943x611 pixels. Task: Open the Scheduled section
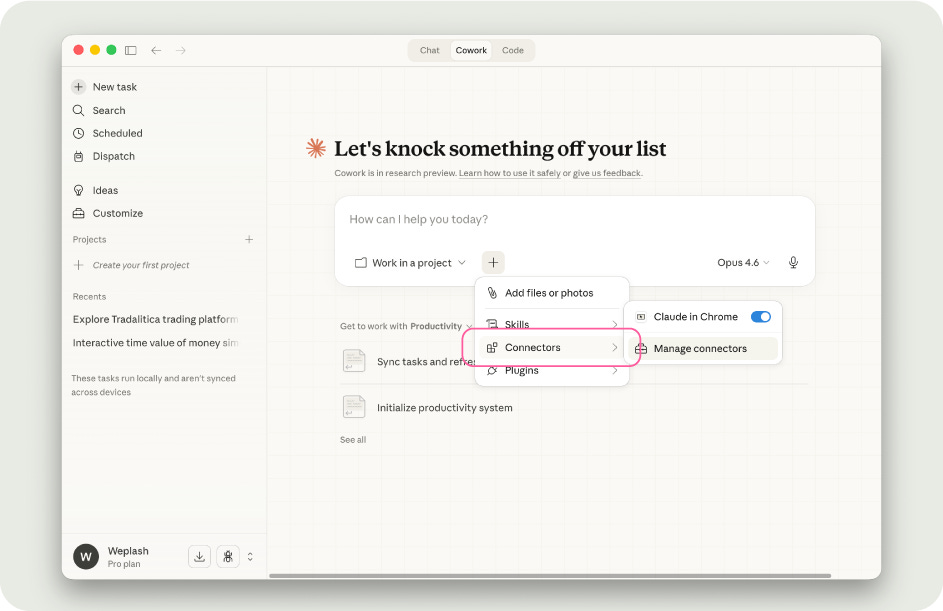tap(108, 134)
